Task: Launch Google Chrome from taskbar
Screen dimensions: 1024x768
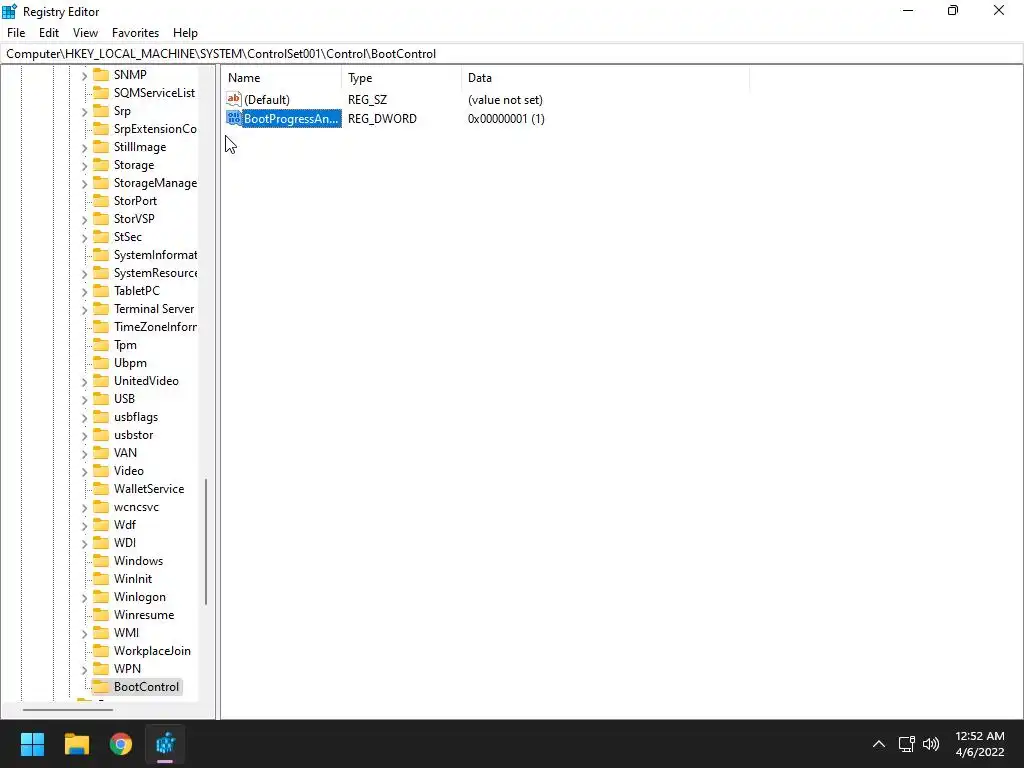Action: 121,744
